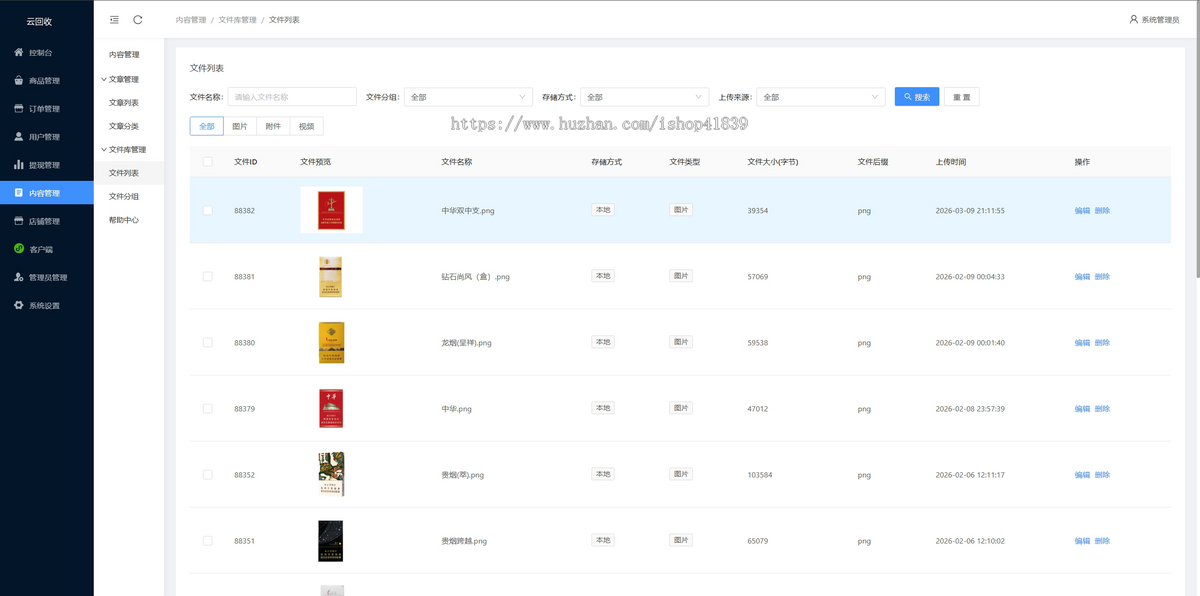Viewport: 1200px width, 596px height.
Task: Check the box for file 88380
Action: coord(207,342)
